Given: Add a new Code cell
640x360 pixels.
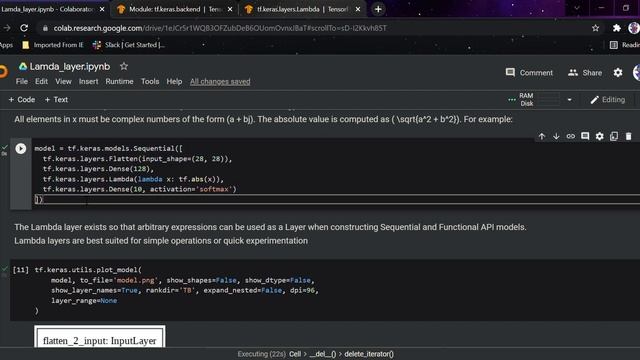Looking at the screenshot, I should coord(22,100).
